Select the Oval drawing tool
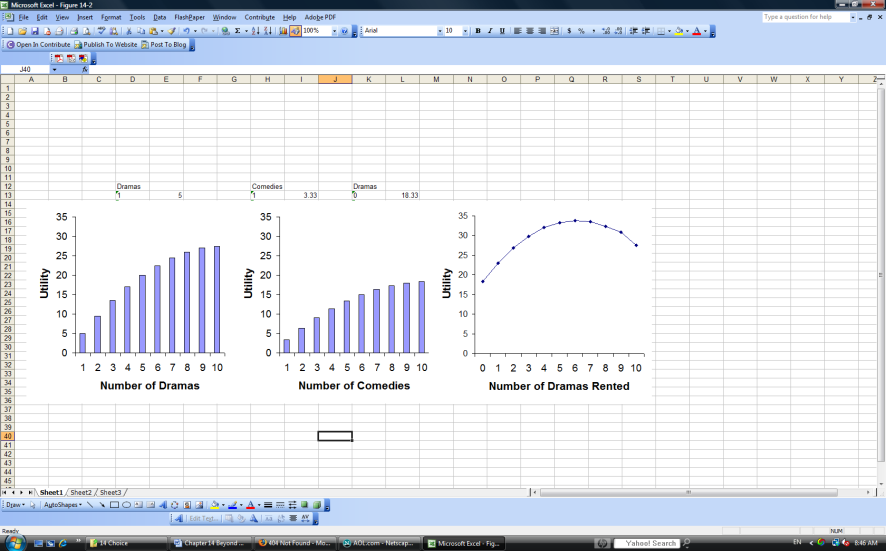The height and width of the screenshot is (551, 886). coord(127,505)
